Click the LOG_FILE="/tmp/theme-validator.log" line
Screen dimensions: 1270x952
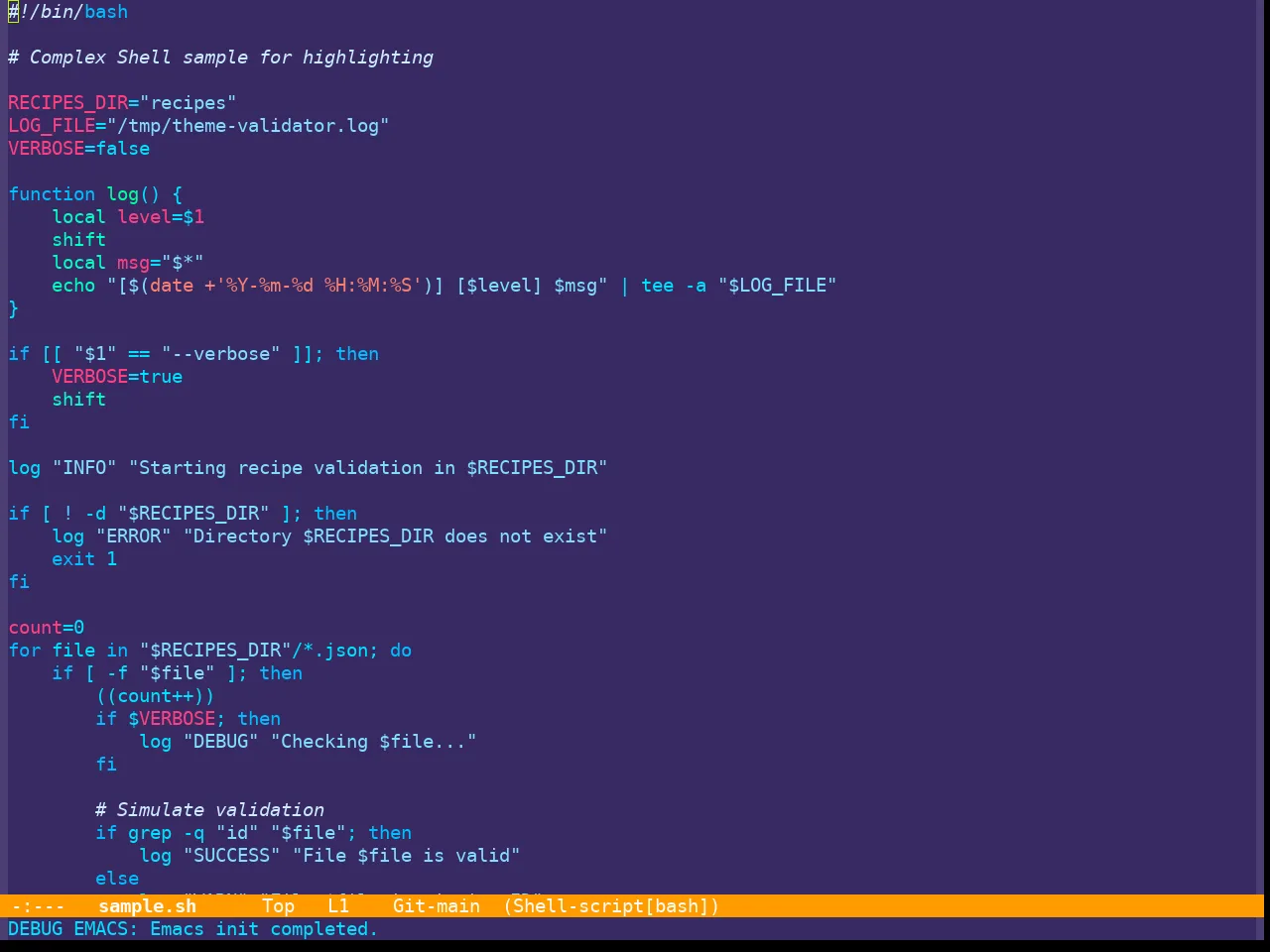(198, 126)
